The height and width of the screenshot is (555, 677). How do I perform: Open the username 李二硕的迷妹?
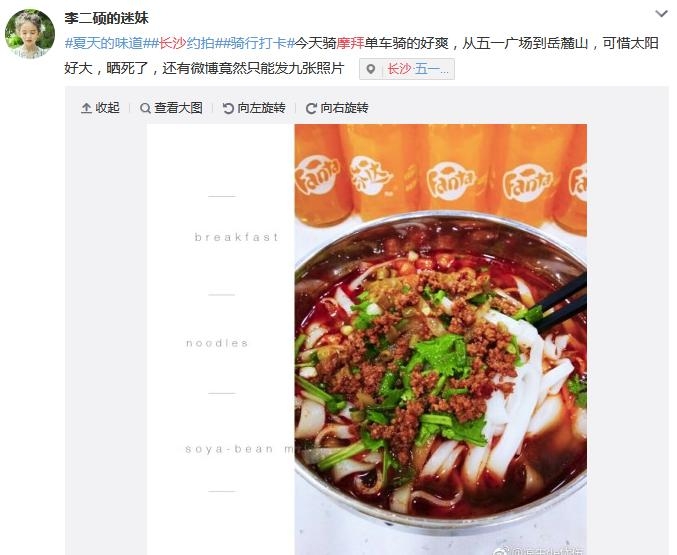(x=106, y=18)
